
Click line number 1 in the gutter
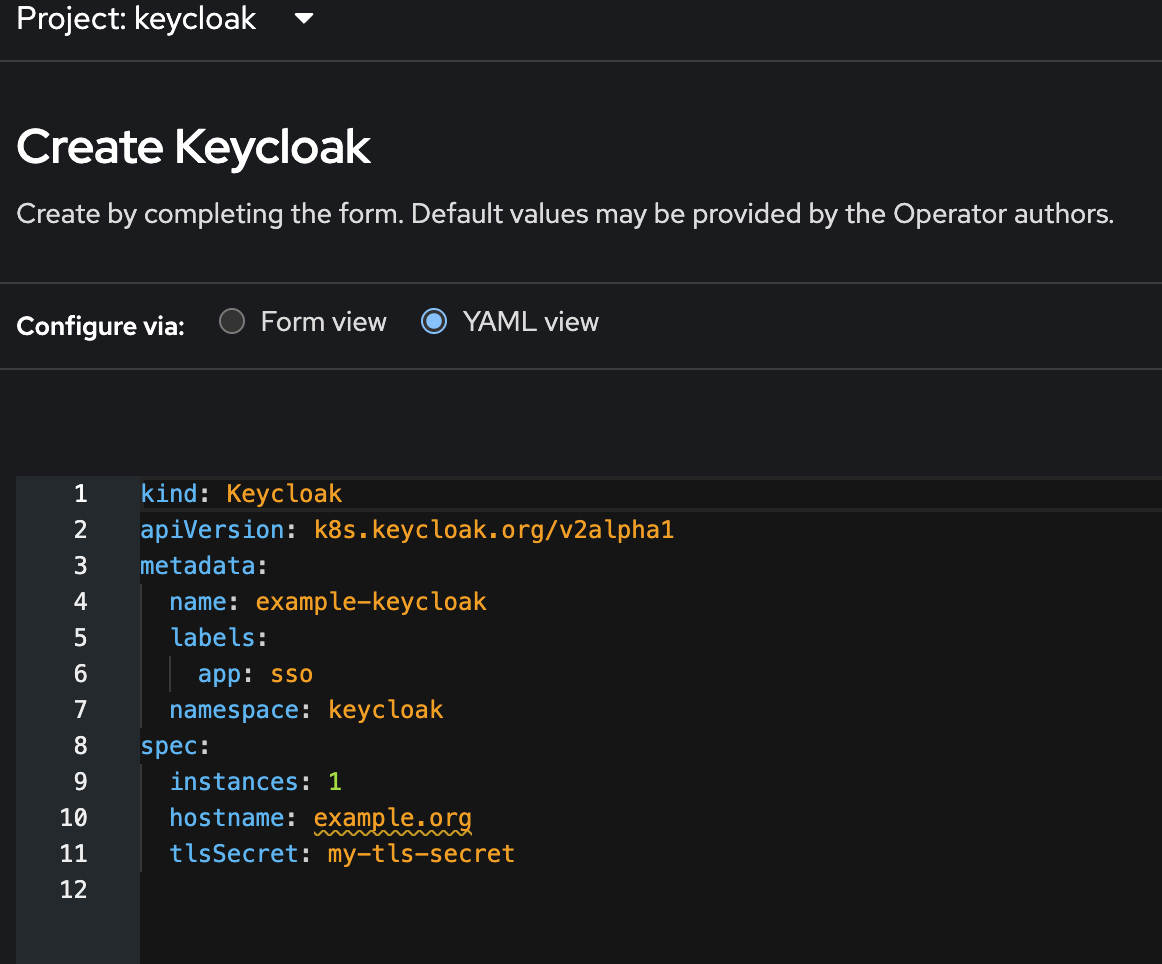click(x=80, y=493)
